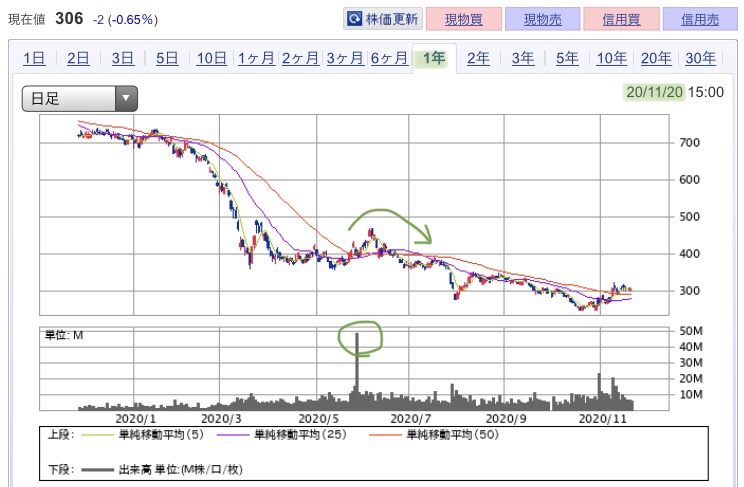
Task: Click the 2020/5 axis label
Action: (x=318, y=419)
